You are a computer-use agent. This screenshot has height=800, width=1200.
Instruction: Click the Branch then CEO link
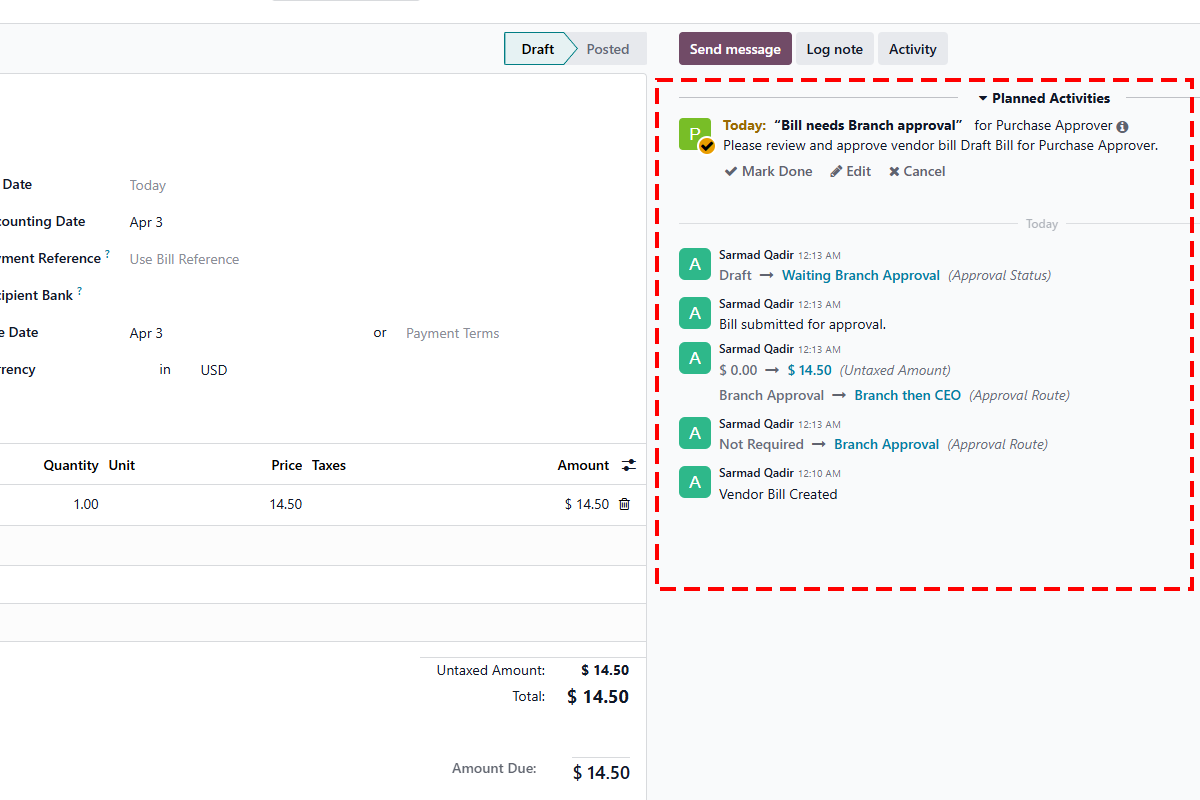[907, 395]
